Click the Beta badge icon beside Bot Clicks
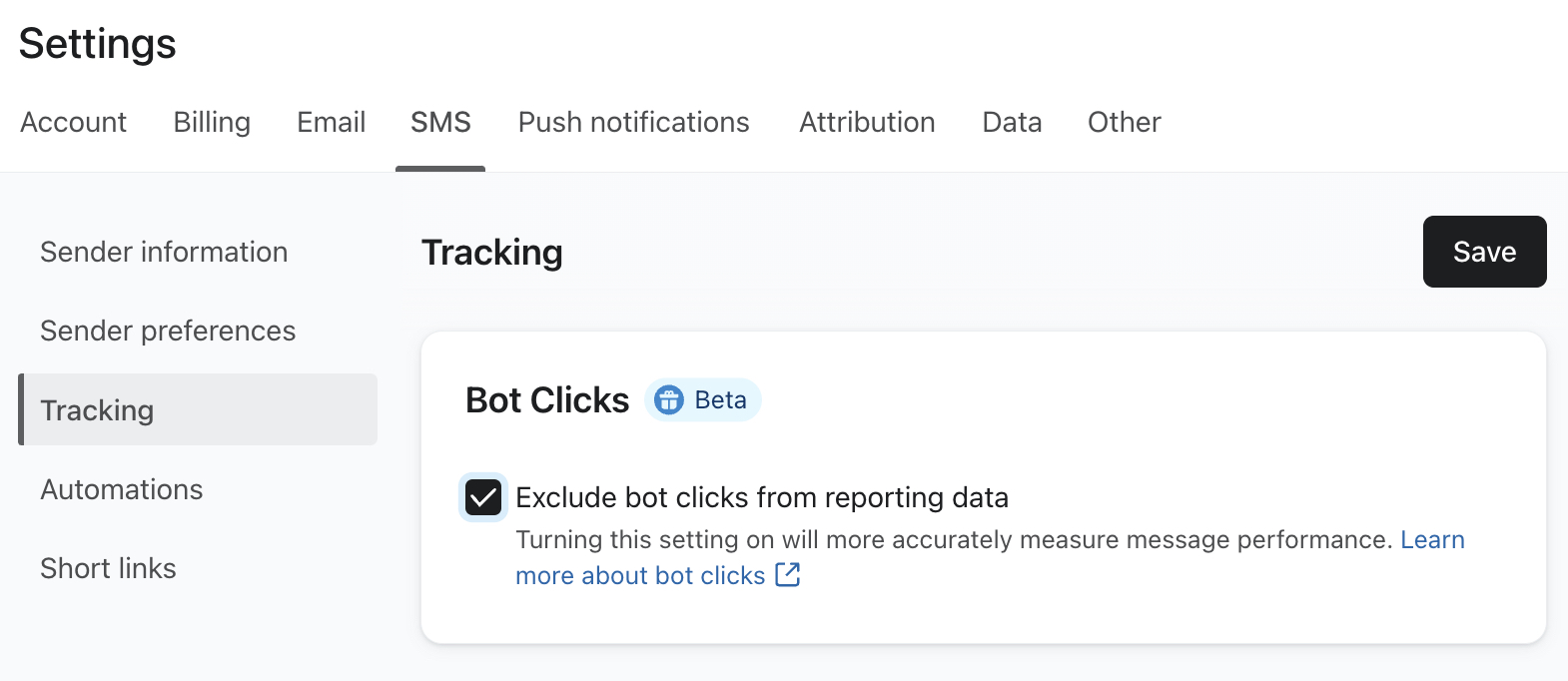The height and width of the screenshot is (681, 1568). (667, 400)
